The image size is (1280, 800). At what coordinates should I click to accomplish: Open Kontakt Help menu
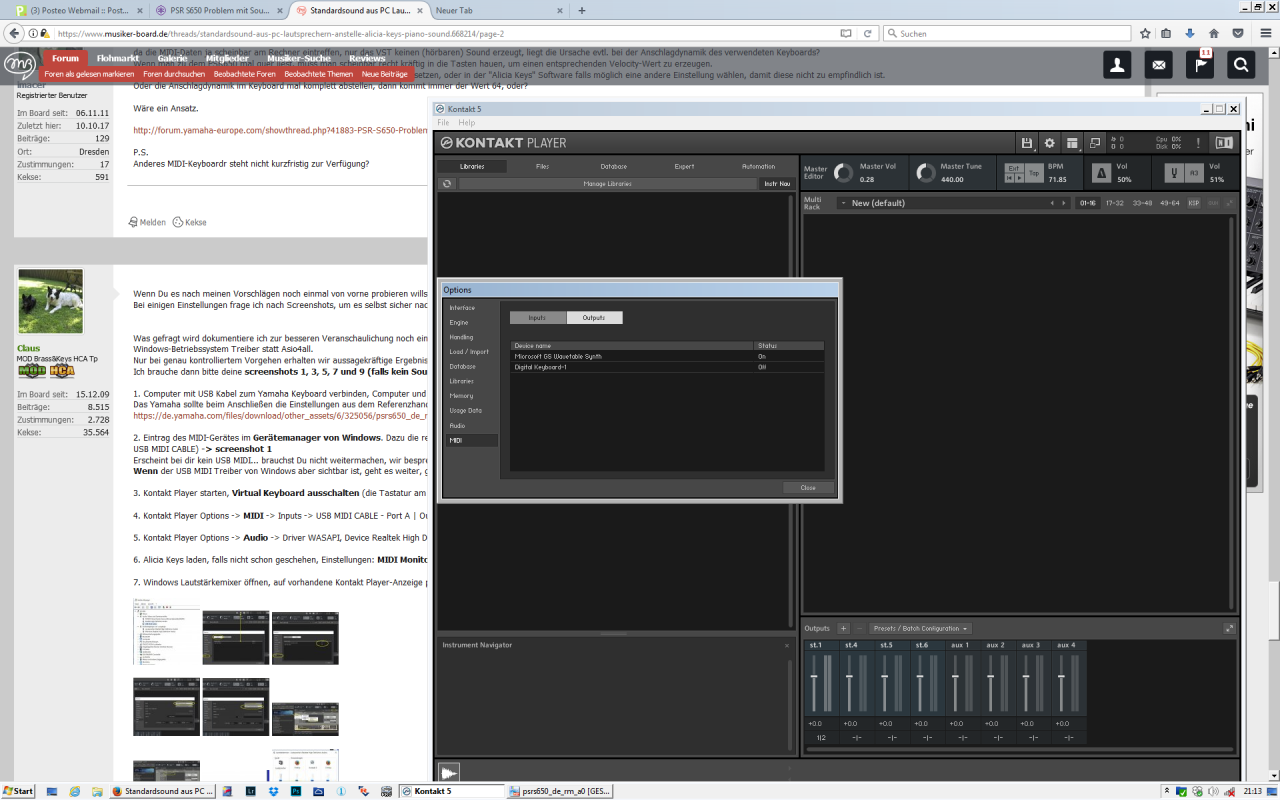click(x=467, y=123)
